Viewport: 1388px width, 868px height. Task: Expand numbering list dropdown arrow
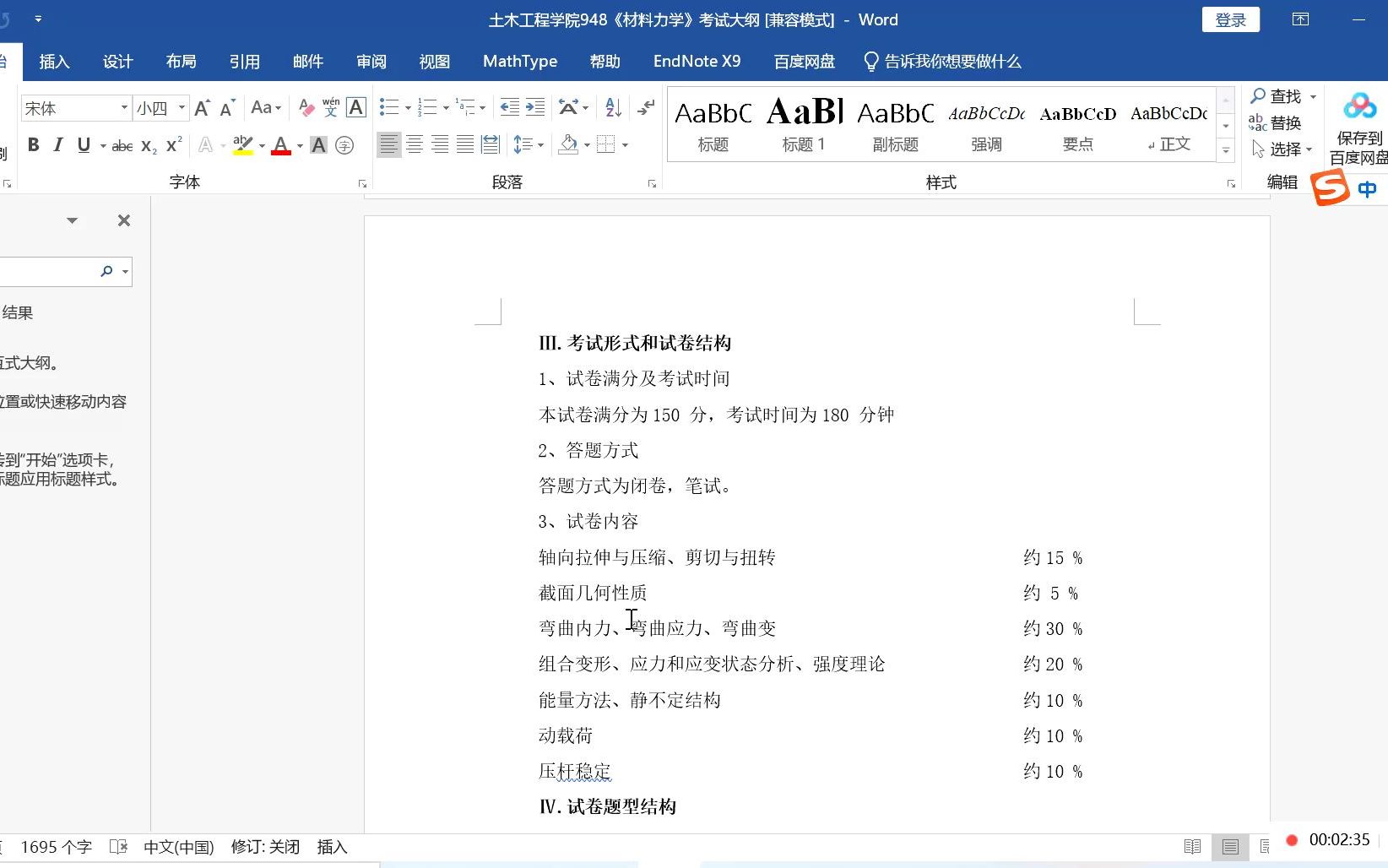coord(446,108)
